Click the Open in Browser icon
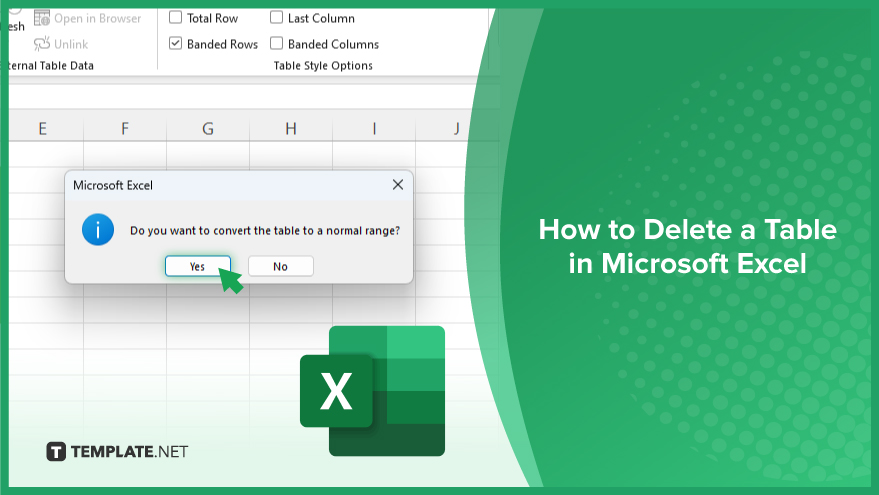 pos(41,18)
